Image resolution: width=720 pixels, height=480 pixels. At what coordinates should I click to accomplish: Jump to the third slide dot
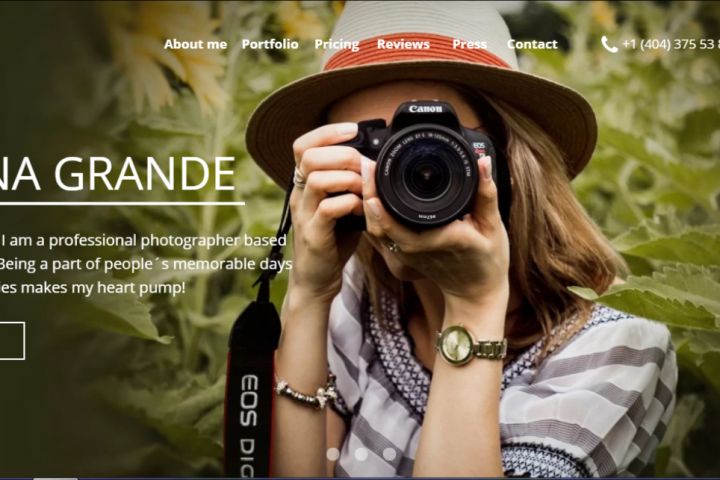pyautogui.click(x=389, y=454)
